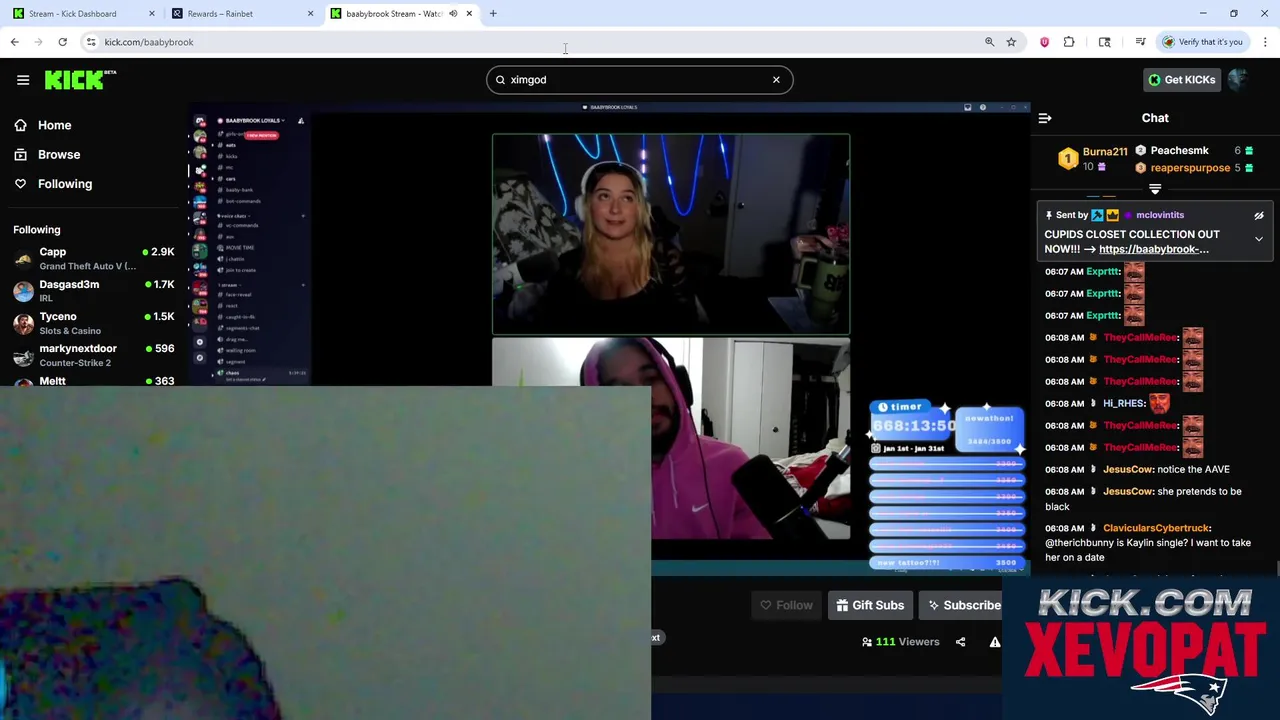The image size is (1280, 720).
Task: Collapse the chat panel arrow icon
Action: (1045, 118)
